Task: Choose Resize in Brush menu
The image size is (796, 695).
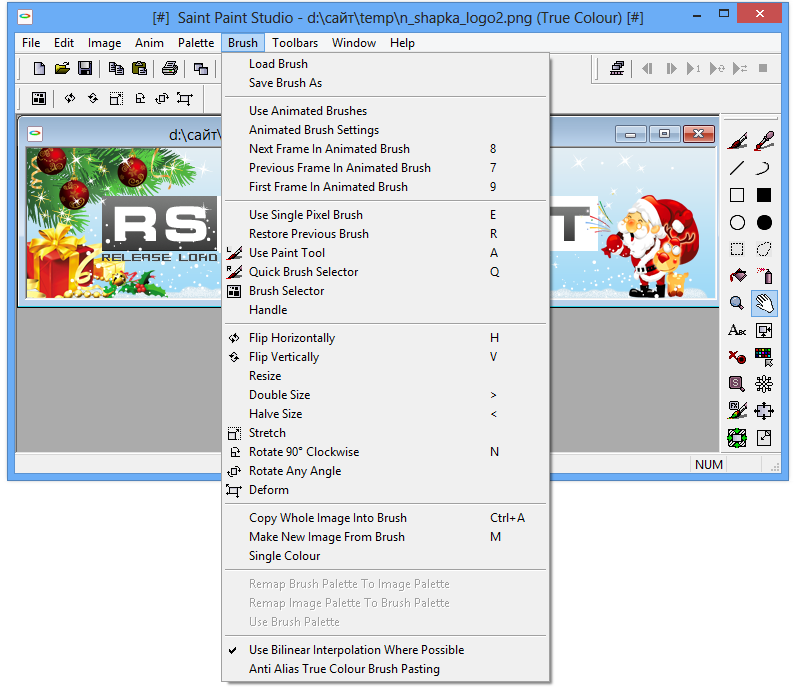Action: (x=385, y=376)
